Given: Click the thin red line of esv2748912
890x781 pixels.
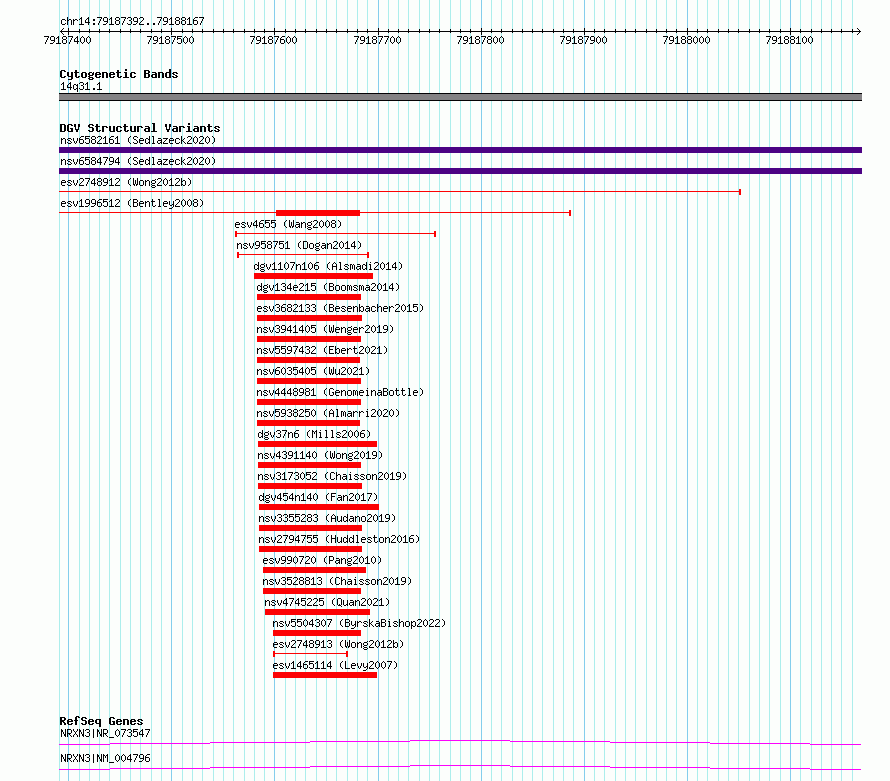Looking at the screenshot, I should point(400,192).
